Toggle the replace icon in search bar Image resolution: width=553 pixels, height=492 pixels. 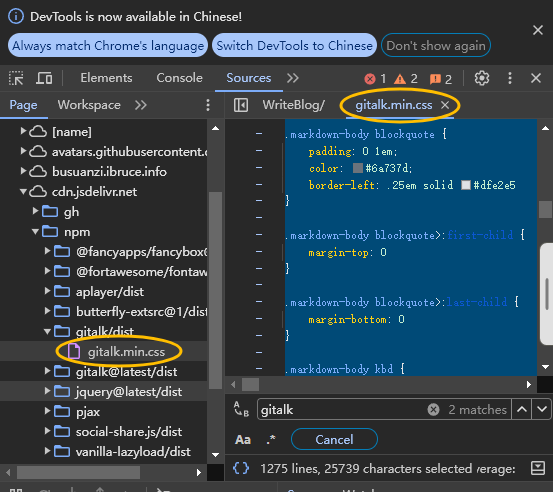tap(241, 409)
